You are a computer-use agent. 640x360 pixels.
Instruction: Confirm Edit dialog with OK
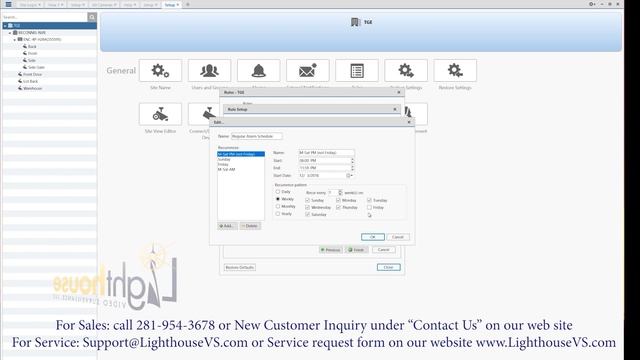[373, 237]
